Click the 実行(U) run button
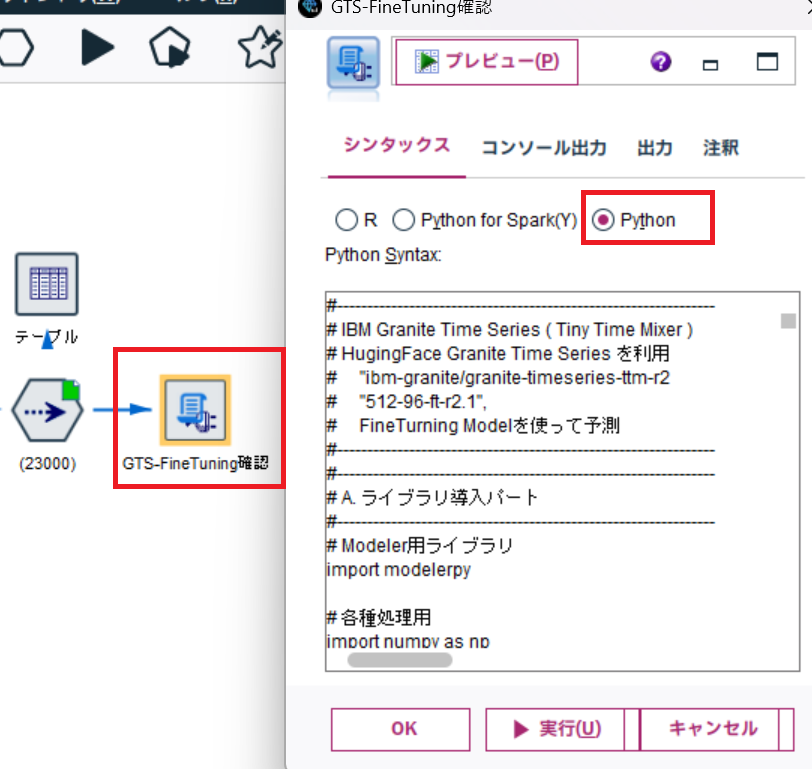Screen dimensions: 812x769 555,729
